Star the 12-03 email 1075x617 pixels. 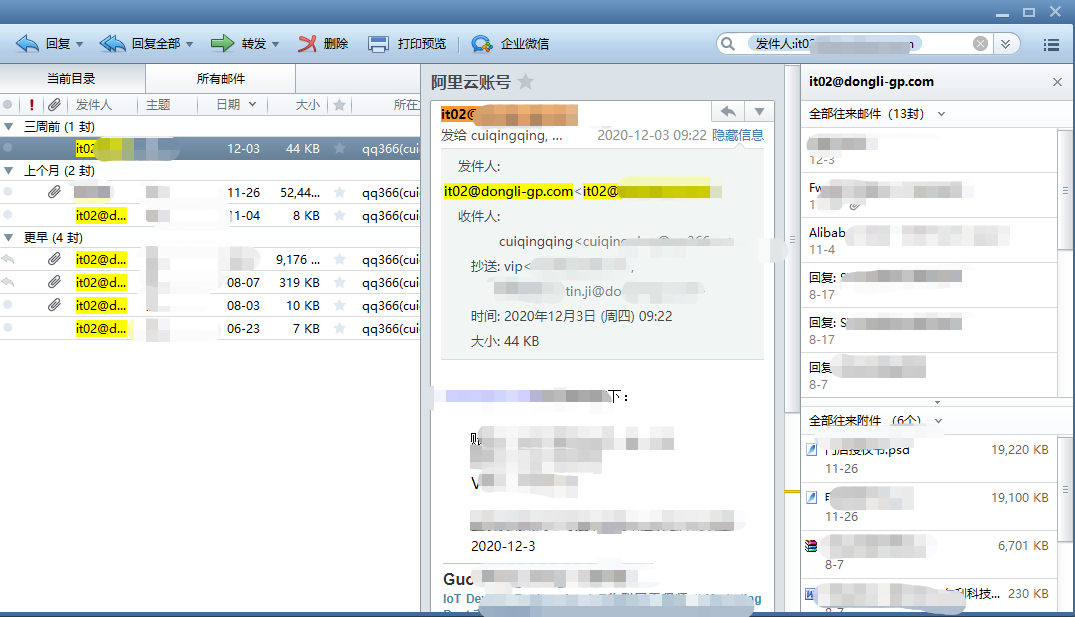339,148
